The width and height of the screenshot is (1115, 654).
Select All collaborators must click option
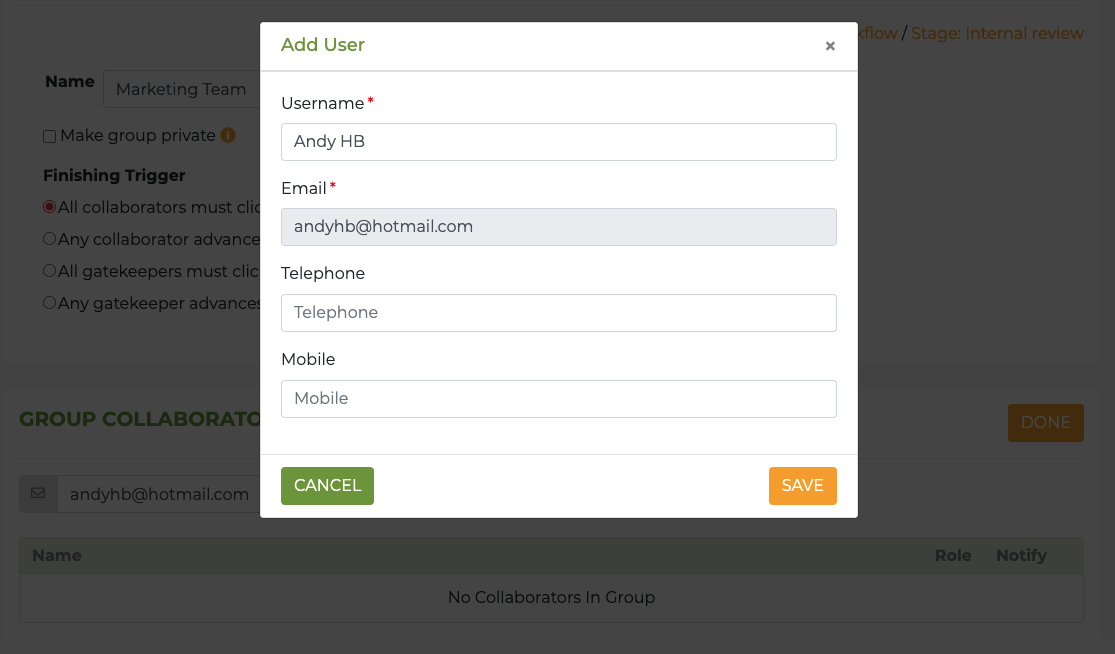(x=49, y=207)
